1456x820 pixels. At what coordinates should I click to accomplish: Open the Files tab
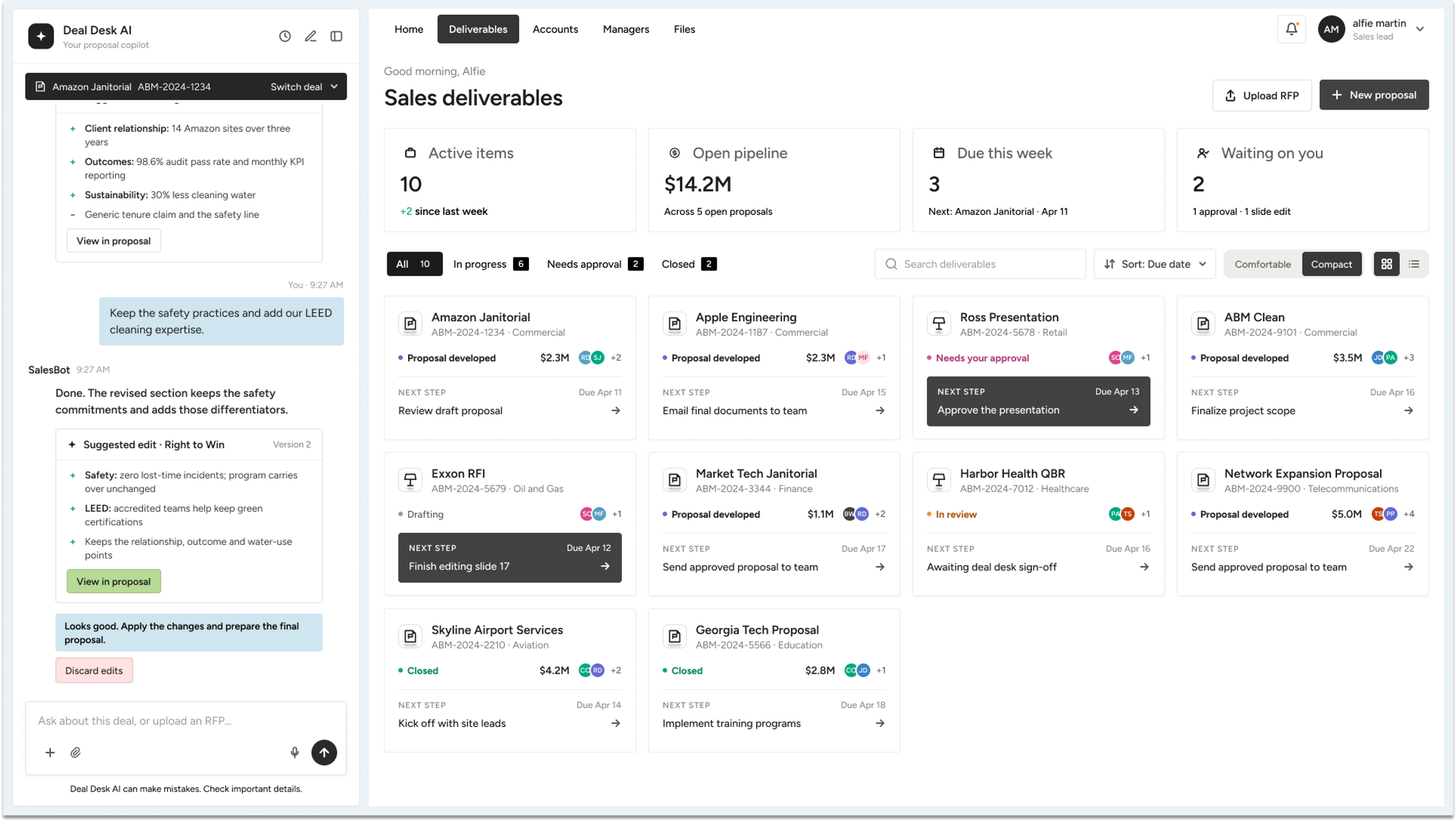[684, 29]
